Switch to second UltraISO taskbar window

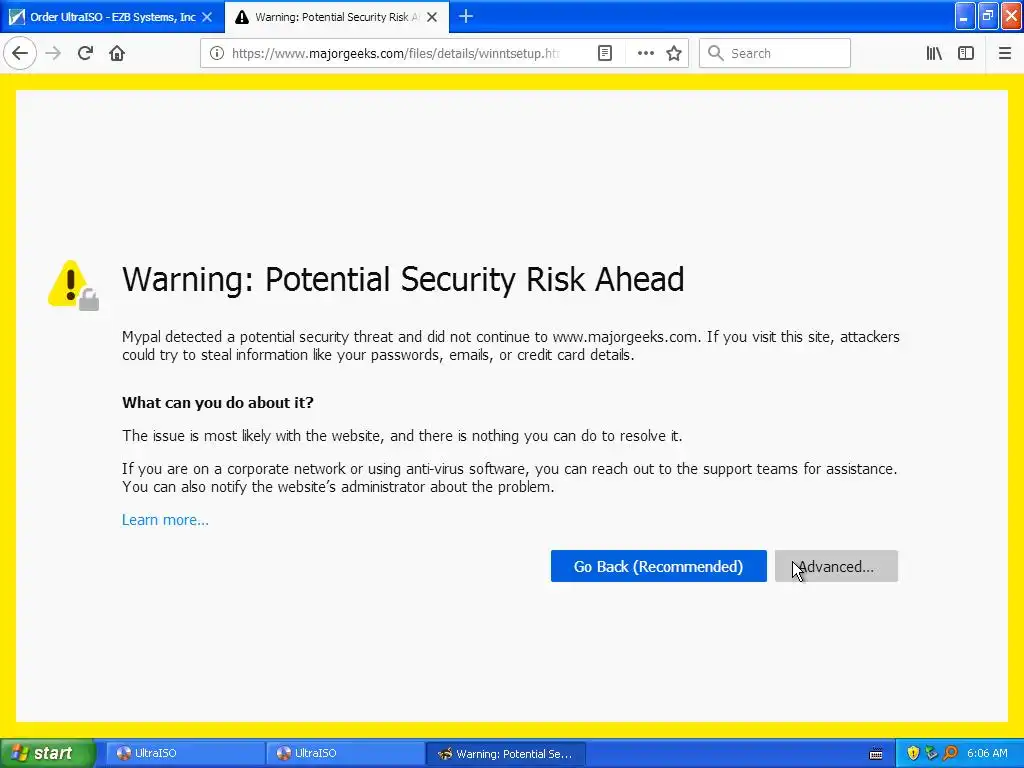tap(343, 753)
